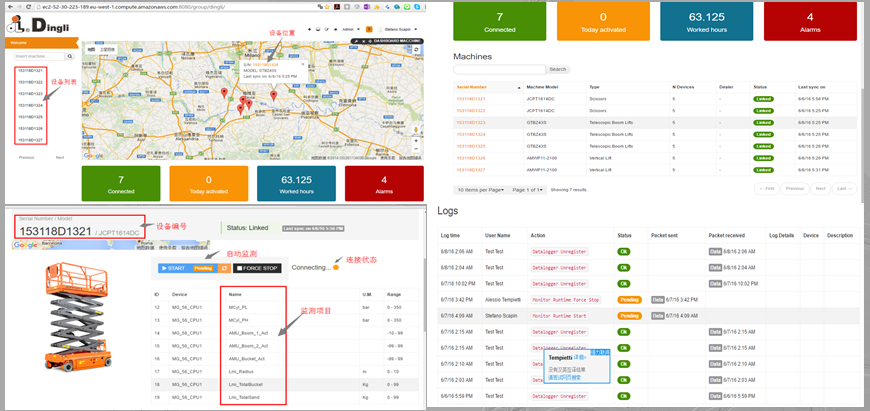Open the Admin dropdown menu

349,29
